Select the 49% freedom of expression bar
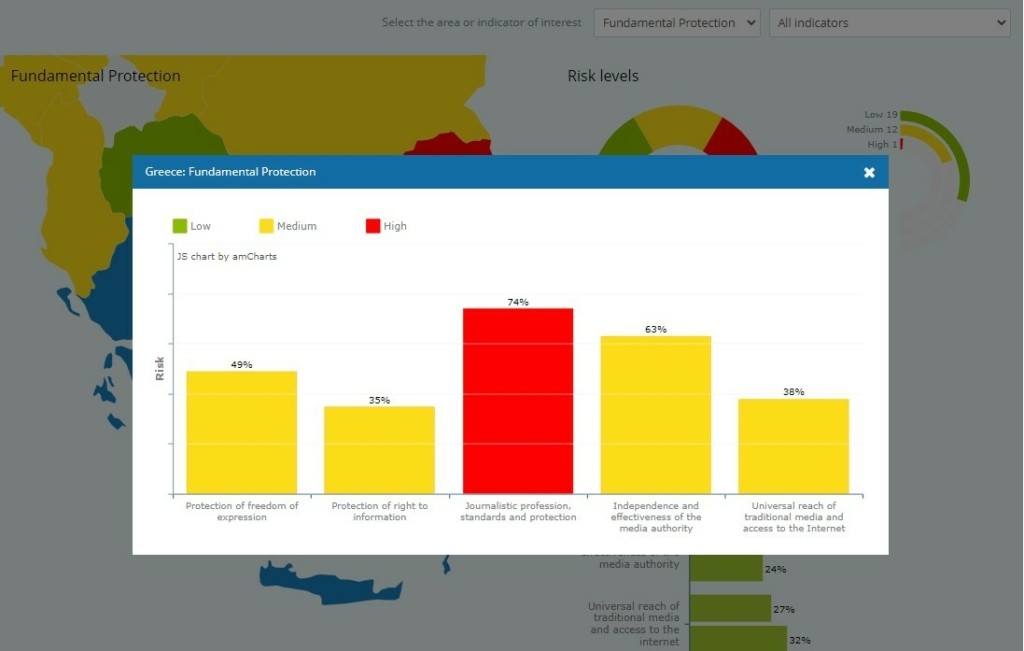1024x651 pixels. tap(241, 432)
